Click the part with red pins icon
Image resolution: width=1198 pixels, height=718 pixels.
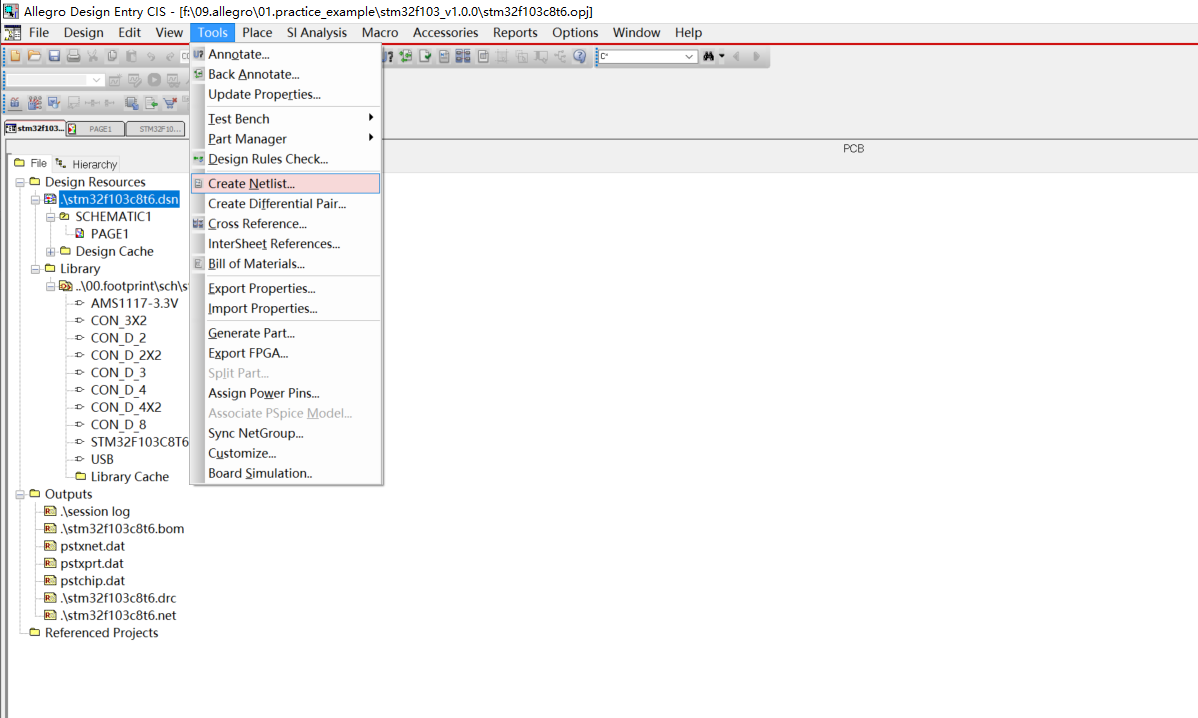pos(35,102)
